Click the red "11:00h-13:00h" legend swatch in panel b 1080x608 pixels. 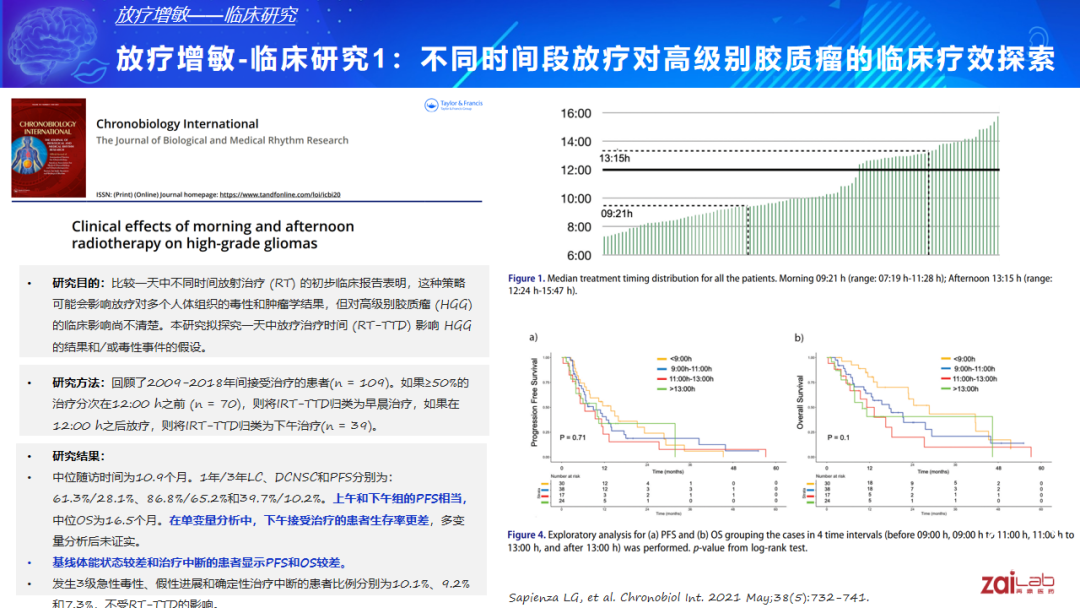point(946,379)
